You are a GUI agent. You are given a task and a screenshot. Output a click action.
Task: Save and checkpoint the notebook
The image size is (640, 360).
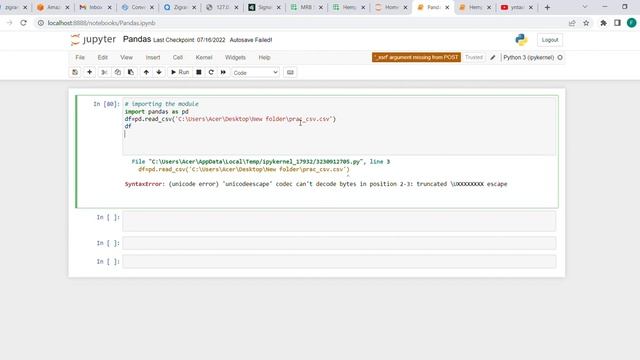click(75, 72)
